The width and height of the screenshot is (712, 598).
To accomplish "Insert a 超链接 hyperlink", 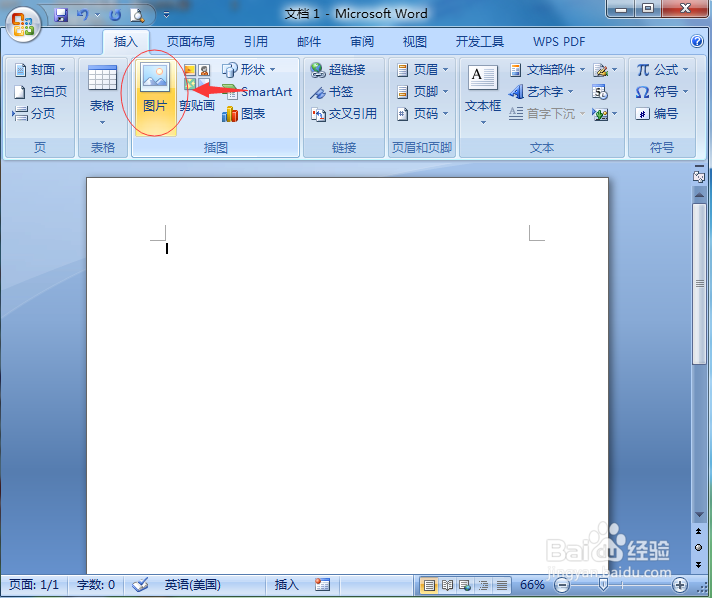I will 338,69.
